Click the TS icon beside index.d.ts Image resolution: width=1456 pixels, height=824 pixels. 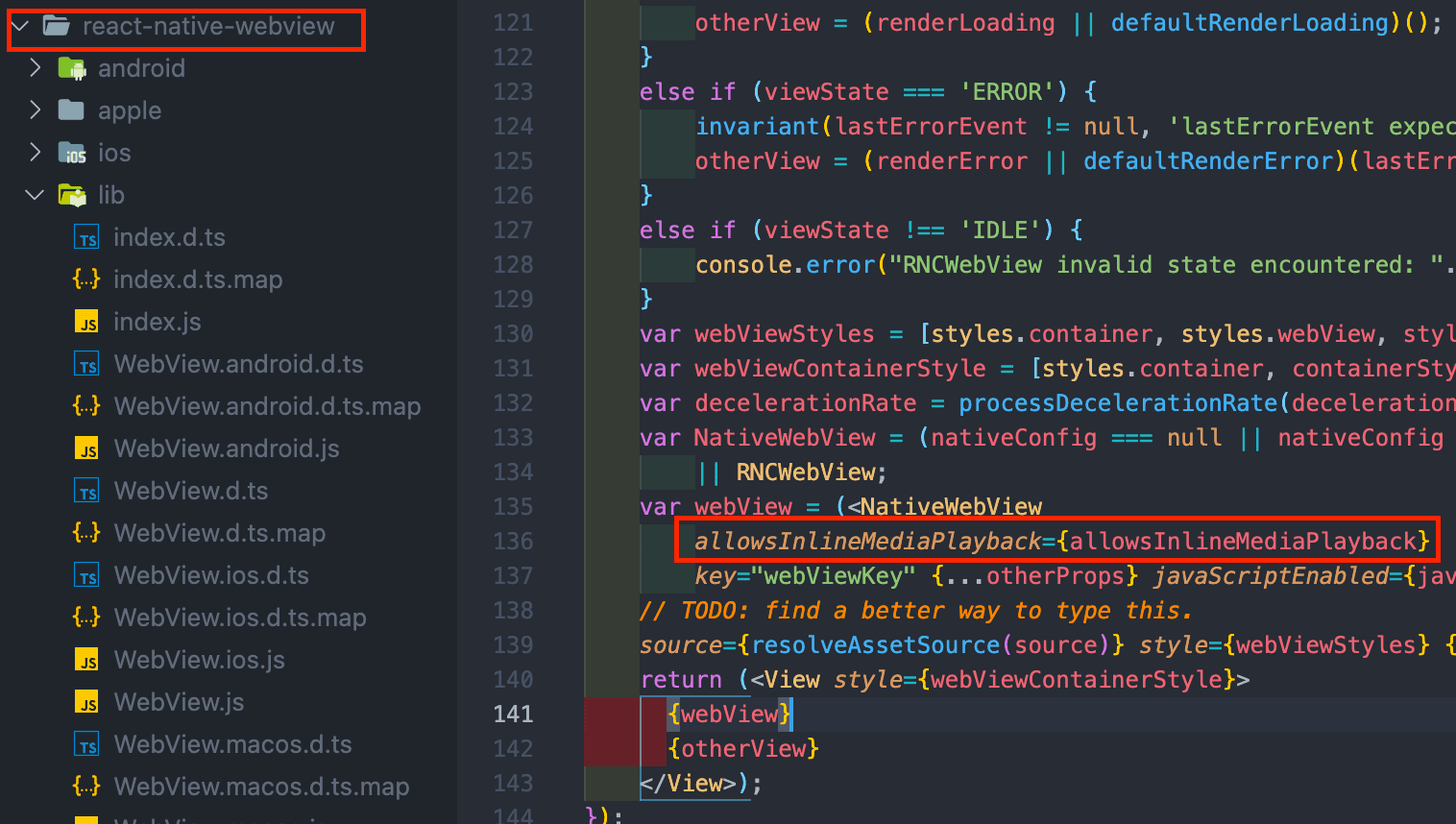86,237
